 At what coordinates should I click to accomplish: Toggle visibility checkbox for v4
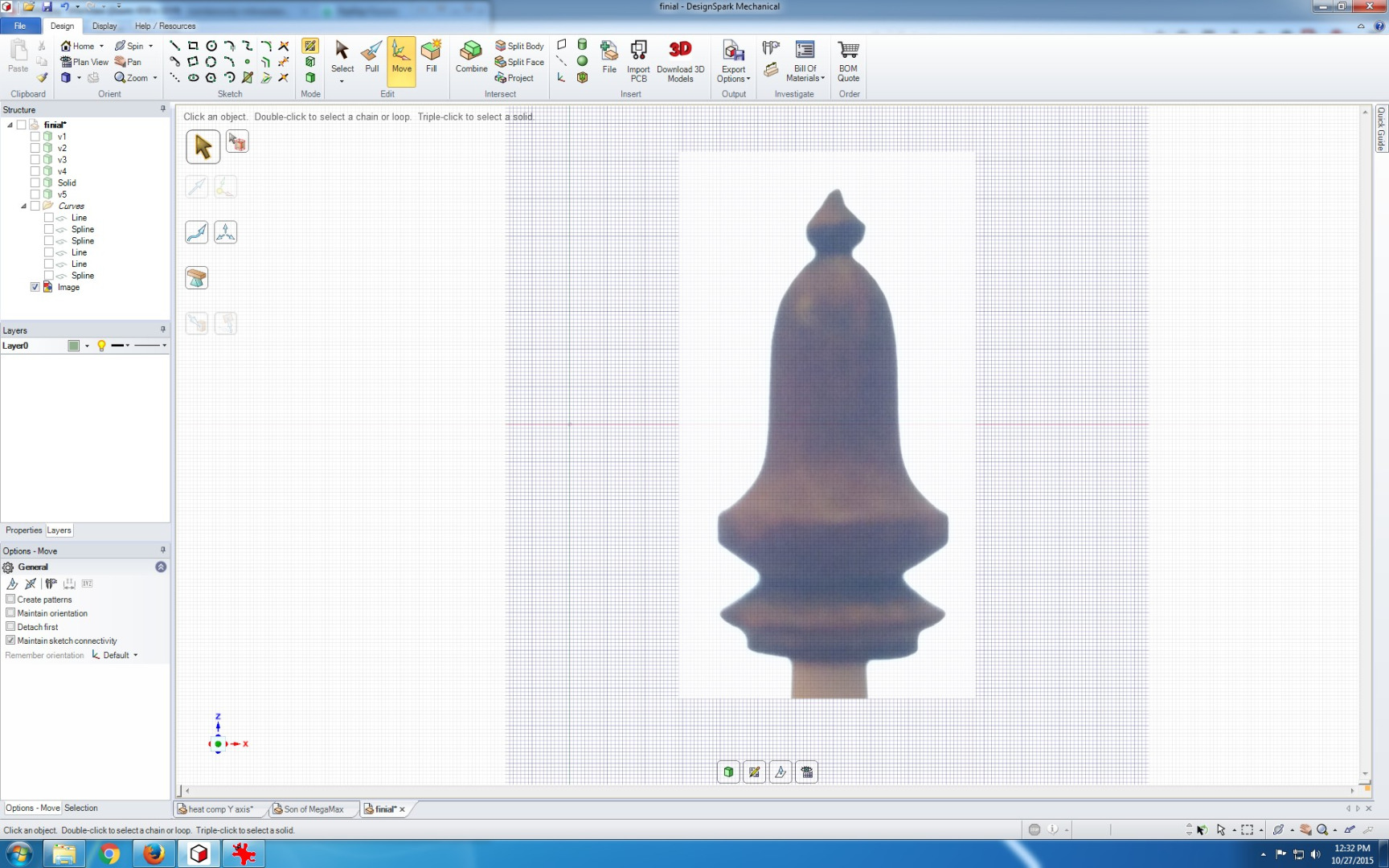[35, 171]
